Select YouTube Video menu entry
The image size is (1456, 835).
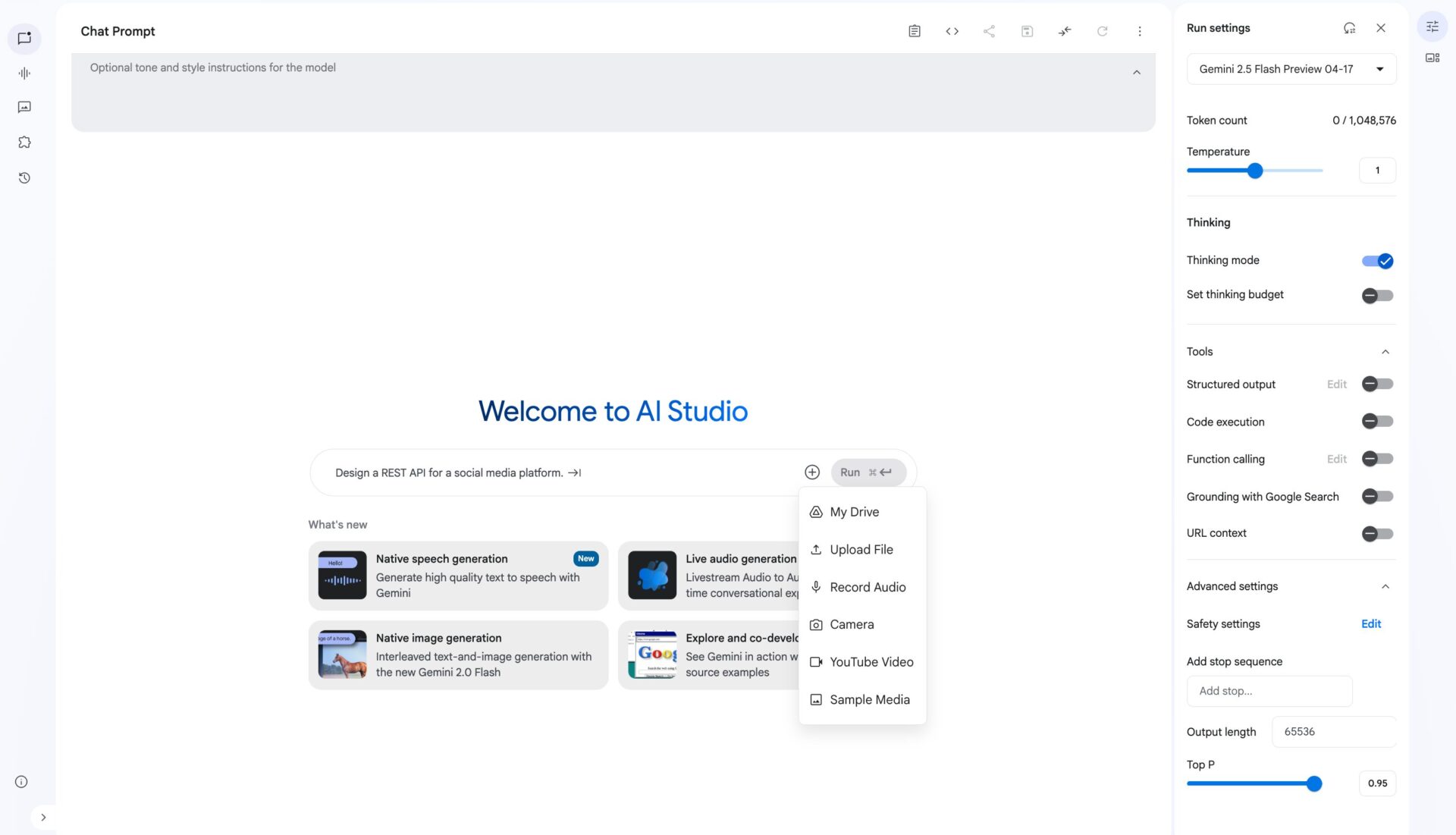tap(862, 662)
